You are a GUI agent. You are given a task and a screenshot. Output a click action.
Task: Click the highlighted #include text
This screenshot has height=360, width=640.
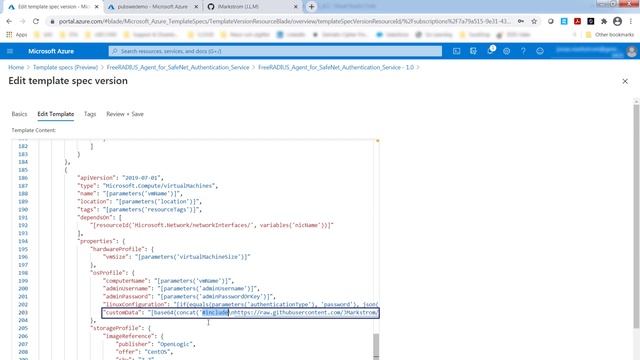point(215,313)
